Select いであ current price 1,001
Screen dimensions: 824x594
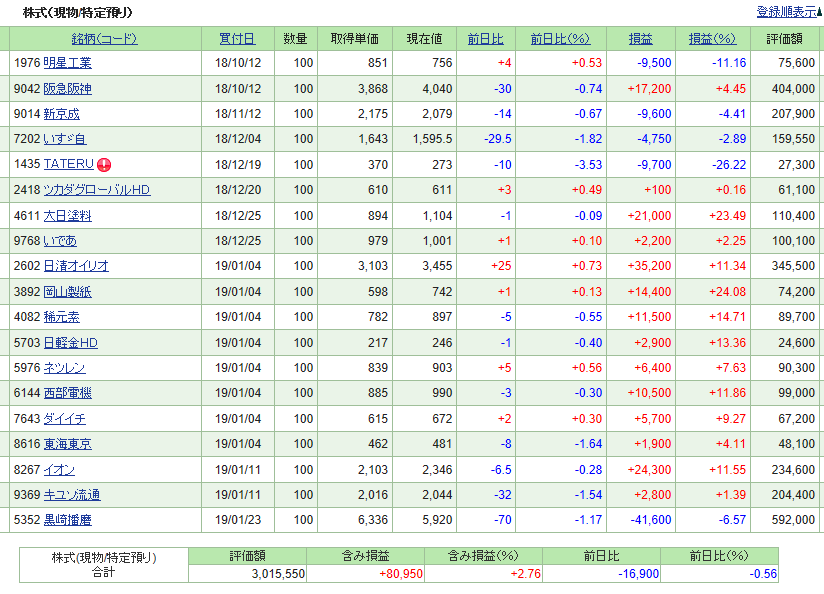click(437, 241)
